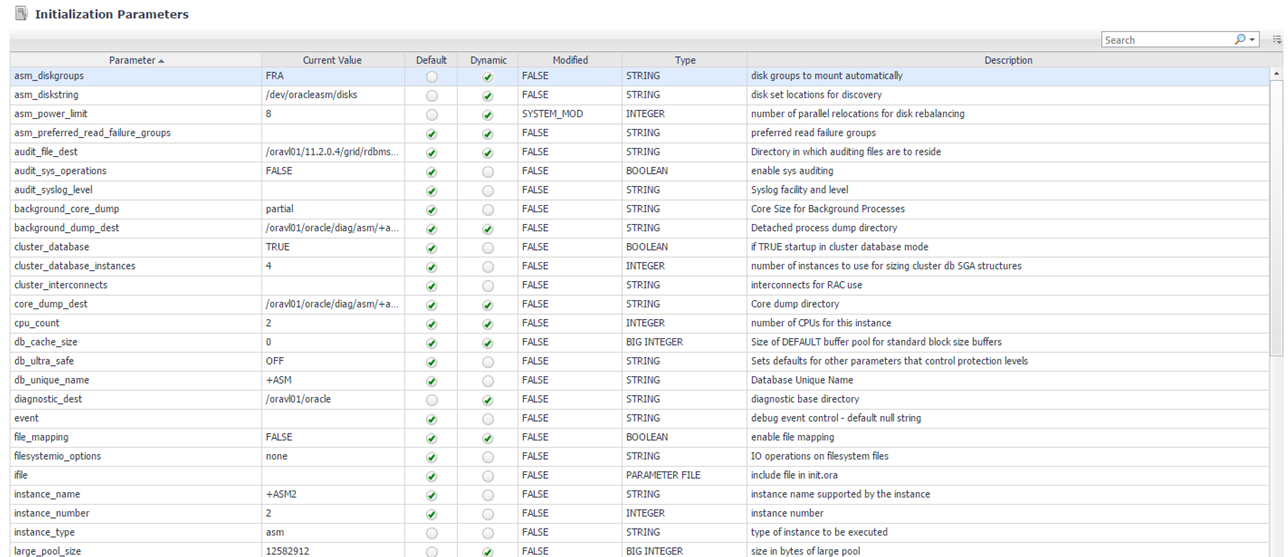Open the table customizer icon beside search
This screenshot has height=557, width=1288.
1277,40
